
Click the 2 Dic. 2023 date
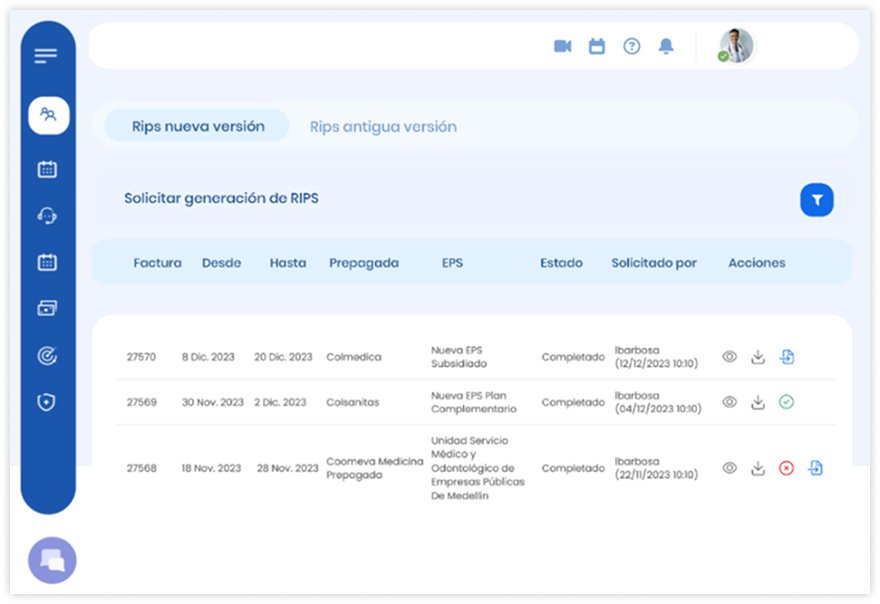tap(280, 402)
